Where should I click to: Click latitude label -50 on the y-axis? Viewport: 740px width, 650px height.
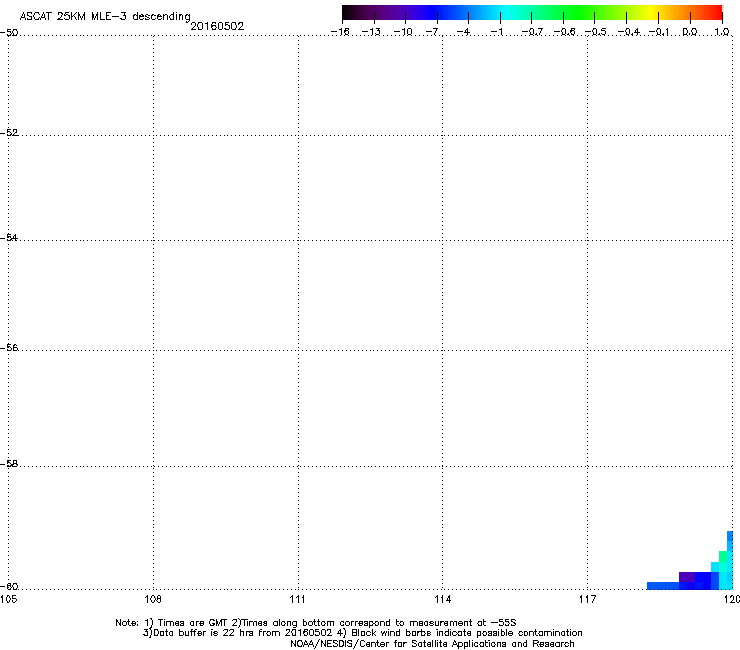point(9,33)
